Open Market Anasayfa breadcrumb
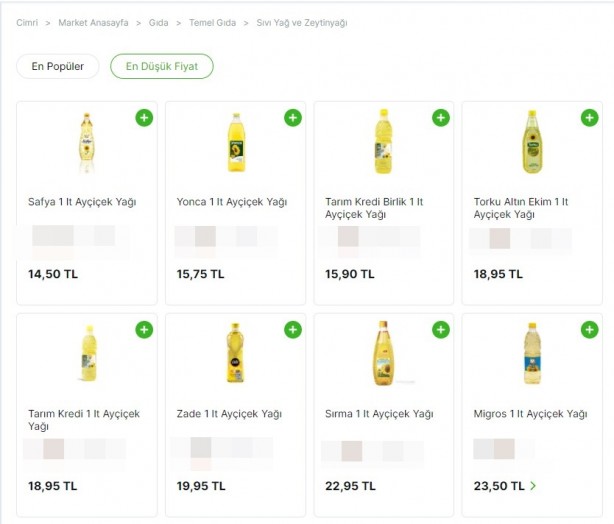 pyautogui.click(x=93, y=23)
